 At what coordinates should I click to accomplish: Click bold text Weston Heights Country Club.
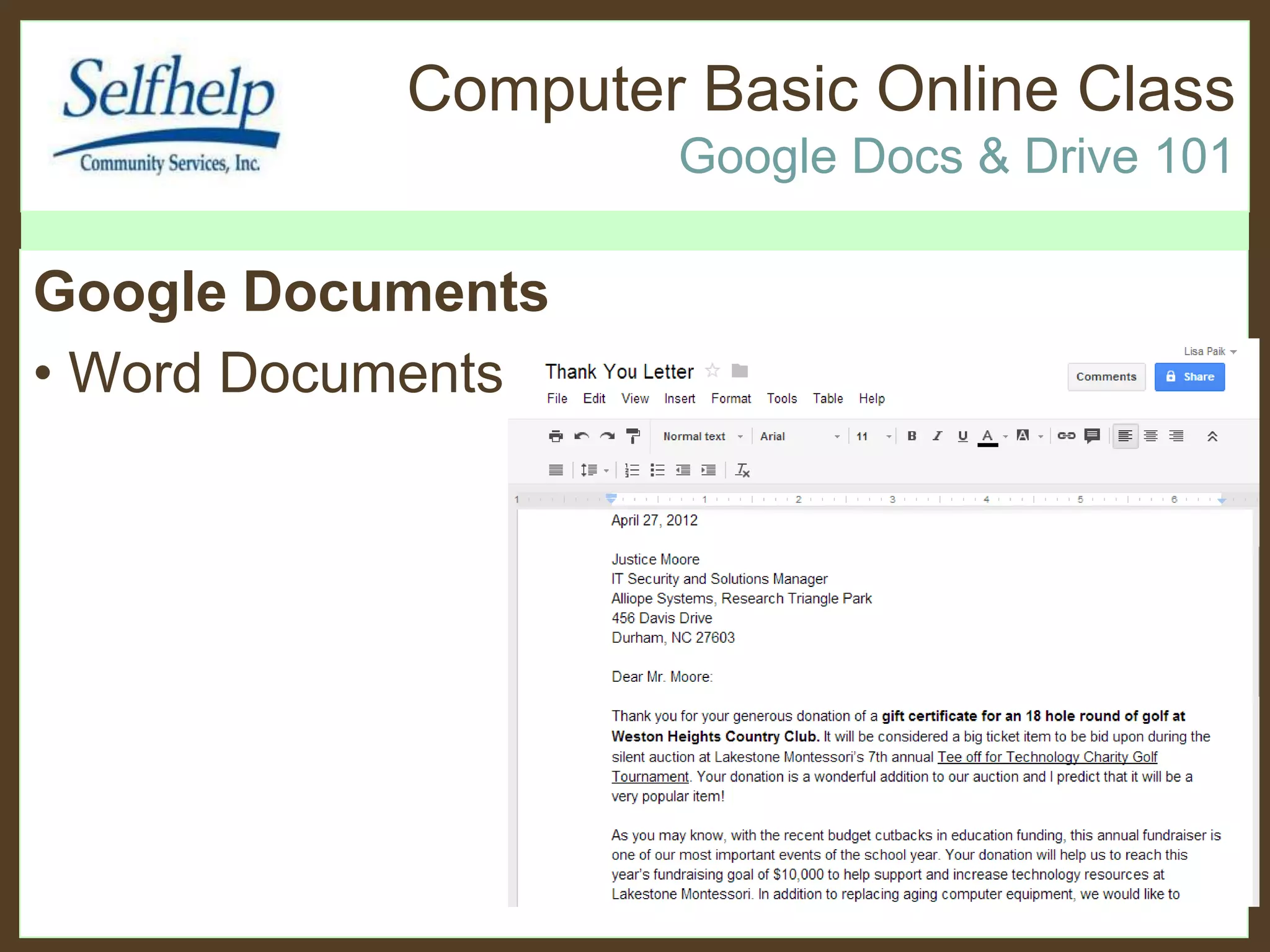point(716,736)
